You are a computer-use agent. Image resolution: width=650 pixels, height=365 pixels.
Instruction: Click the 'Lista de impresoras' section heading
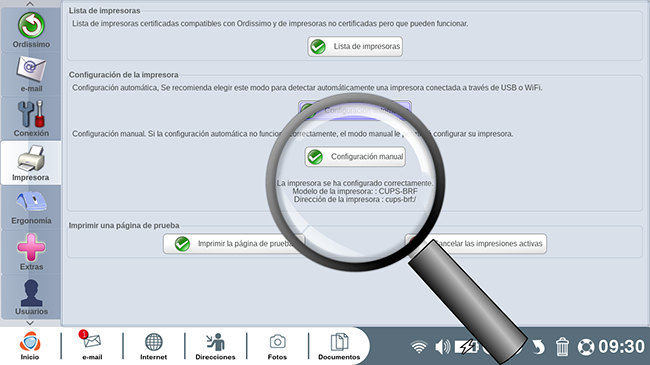coord(104,11)
